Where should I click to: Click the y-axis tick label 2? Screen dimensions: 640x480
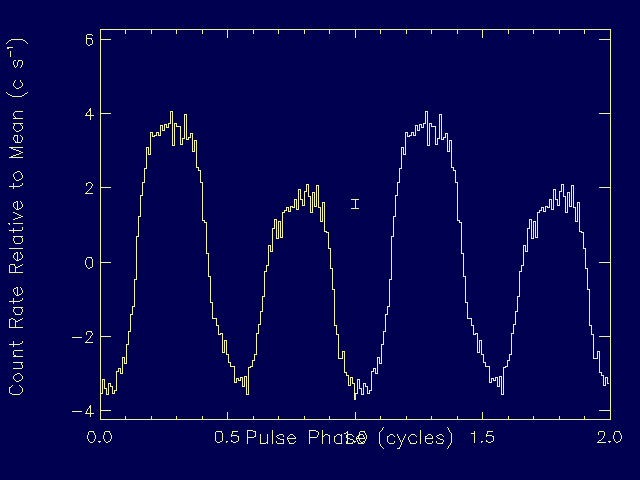coord(89,188)
